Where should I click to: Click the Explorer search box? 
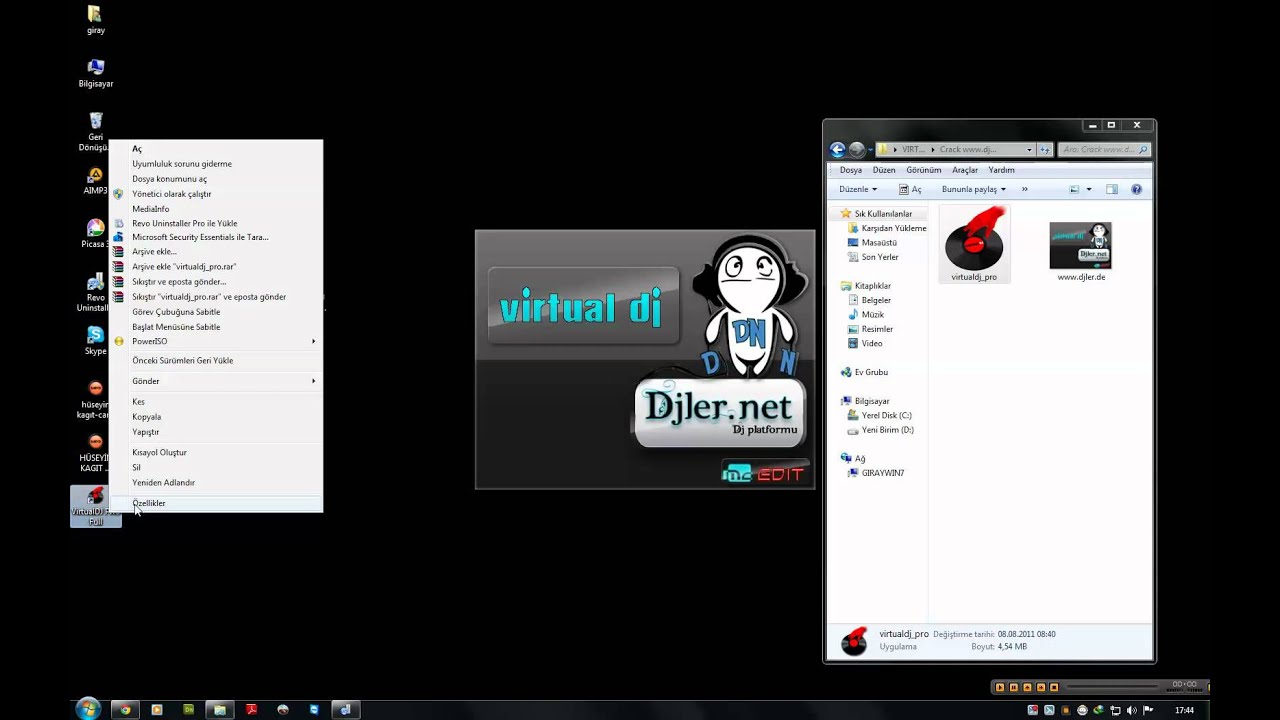[x=1103, y=150]
